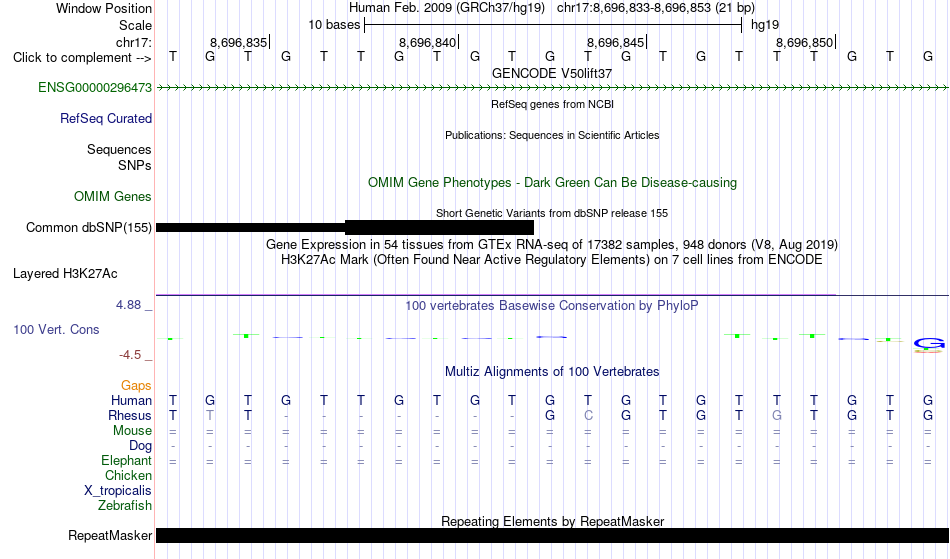Click the 8,696,840 position marker
Screen dimensions: 950x559
pos(428,42)
